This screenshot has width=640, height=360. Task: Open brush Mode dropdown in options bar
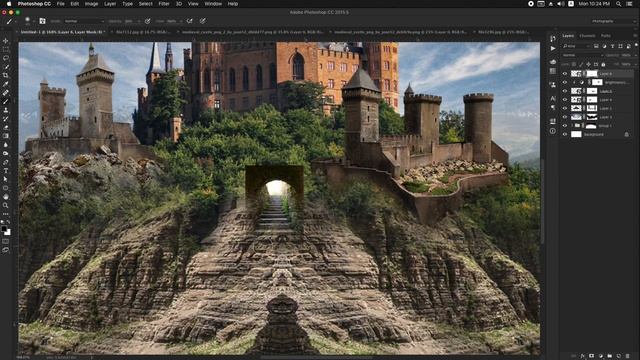pyautogui.click(x=84, y=21)
